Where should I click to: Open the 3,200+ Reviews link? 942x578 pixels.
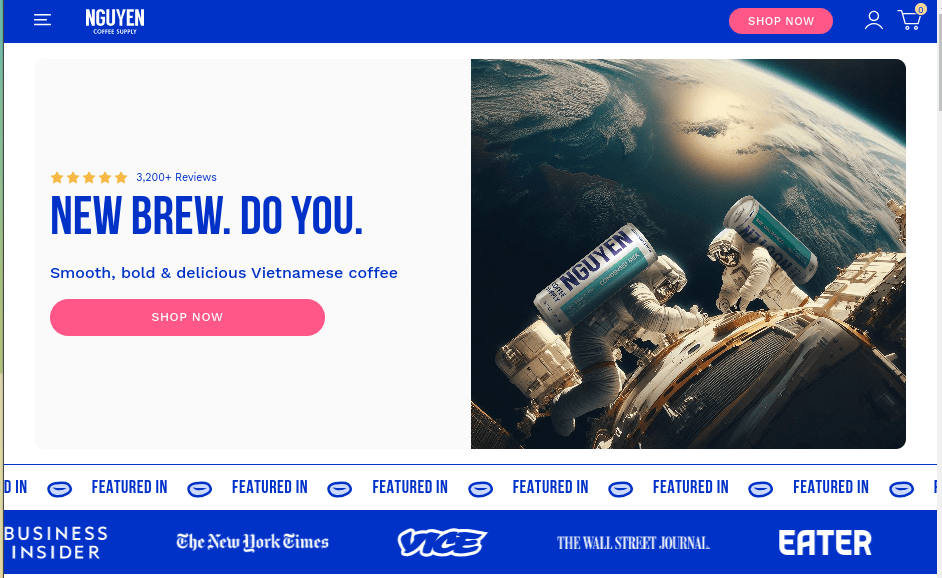click(176, 177)
